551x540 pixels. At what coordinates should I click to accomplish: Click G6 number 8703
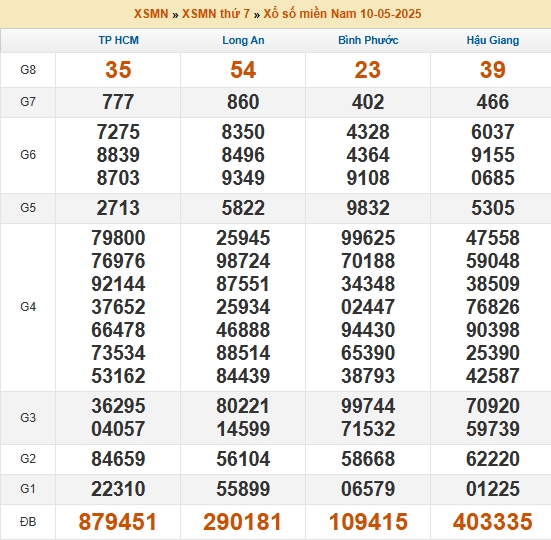click(118, 177)
